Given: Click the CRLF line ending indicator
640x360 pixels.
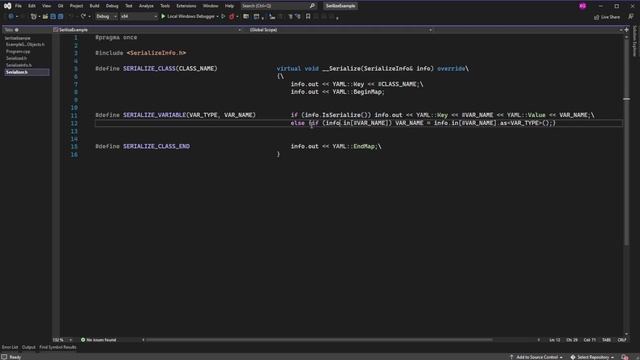Looking at the screenshot, I should tap(622, 340).
